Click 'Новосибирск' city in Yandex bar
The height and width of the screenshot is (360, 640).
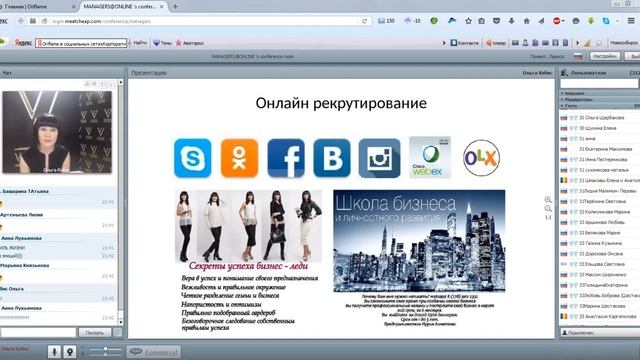tap(624, 42)
